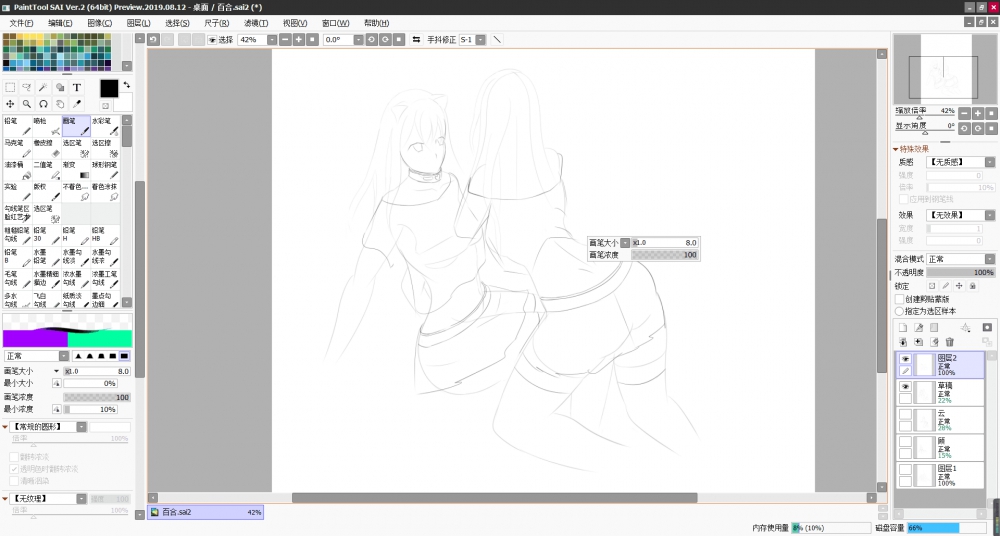
Task: Click the navigator canvas preview thumbnail
Action: click(945, 70)
